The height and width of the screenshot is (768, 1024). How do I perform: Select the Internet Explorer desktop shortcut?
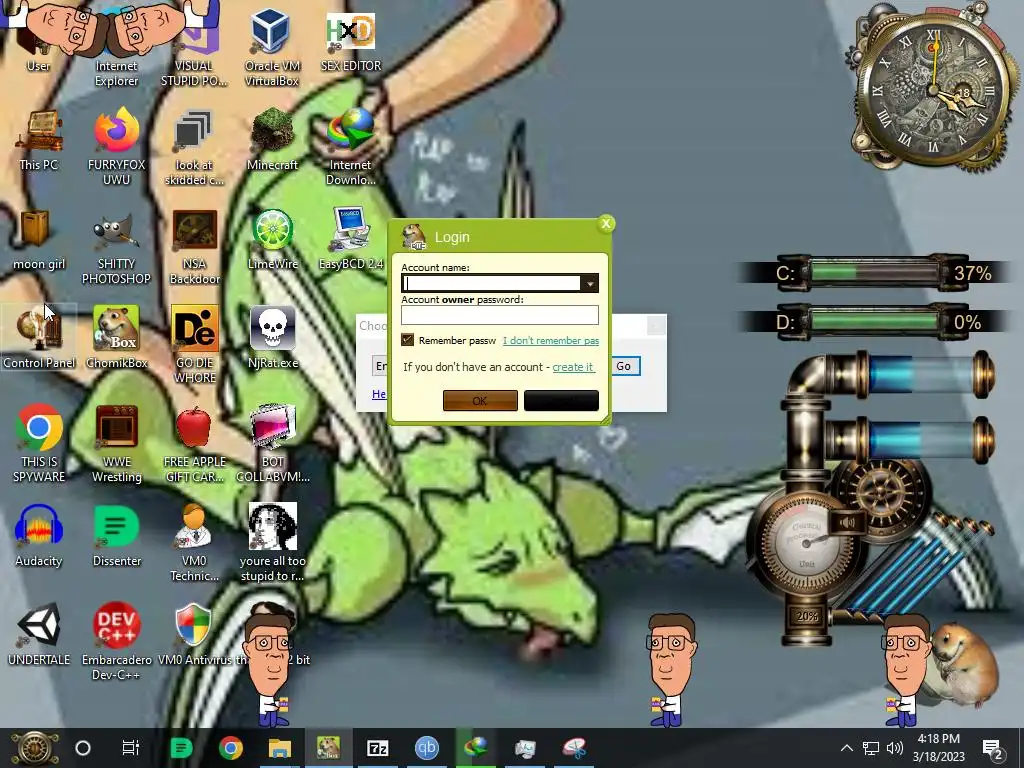click(x=116, y=47)
